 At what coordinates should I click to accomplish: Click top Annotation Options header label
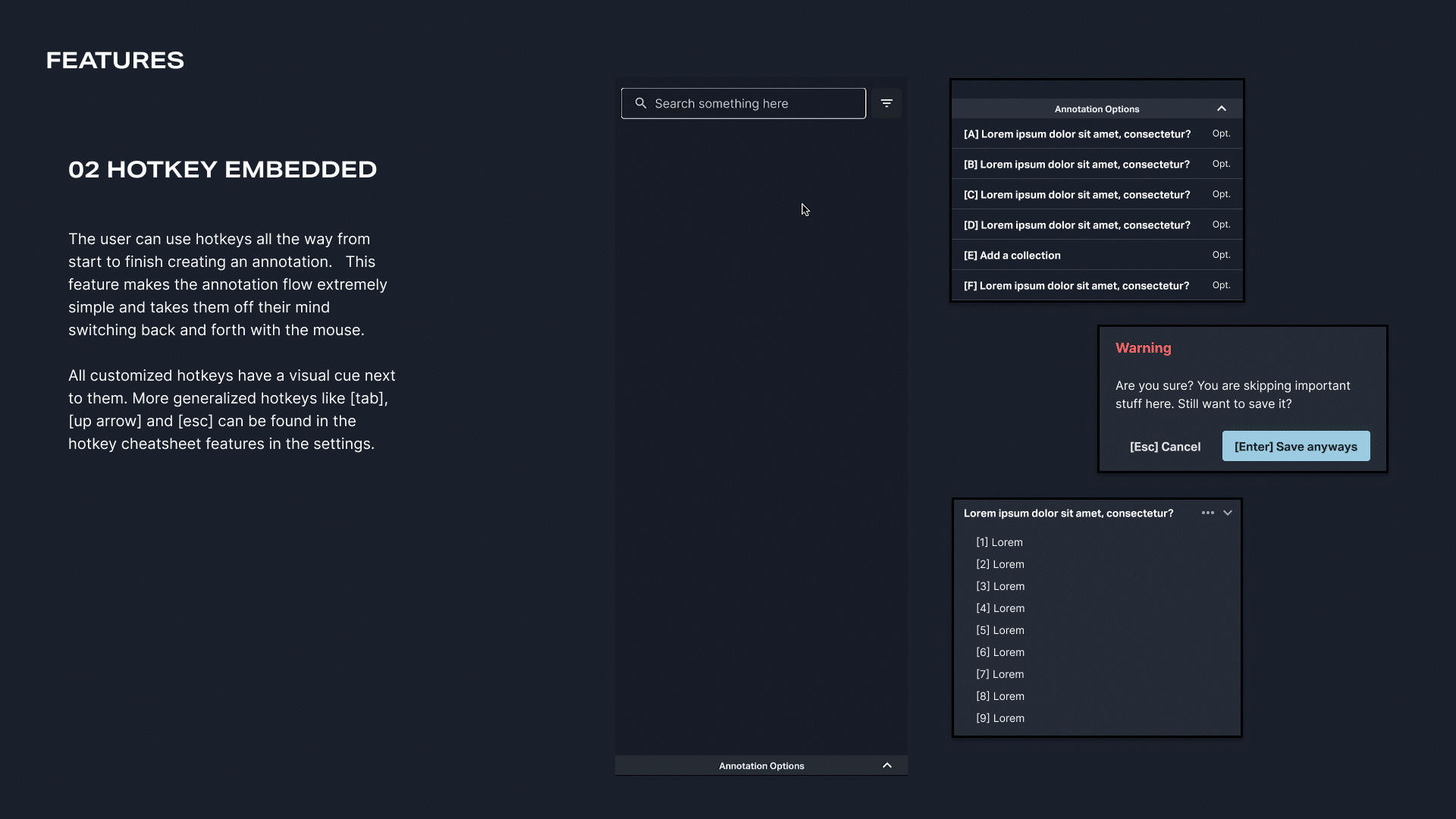pyautogui.click(x=1096, y=109)
